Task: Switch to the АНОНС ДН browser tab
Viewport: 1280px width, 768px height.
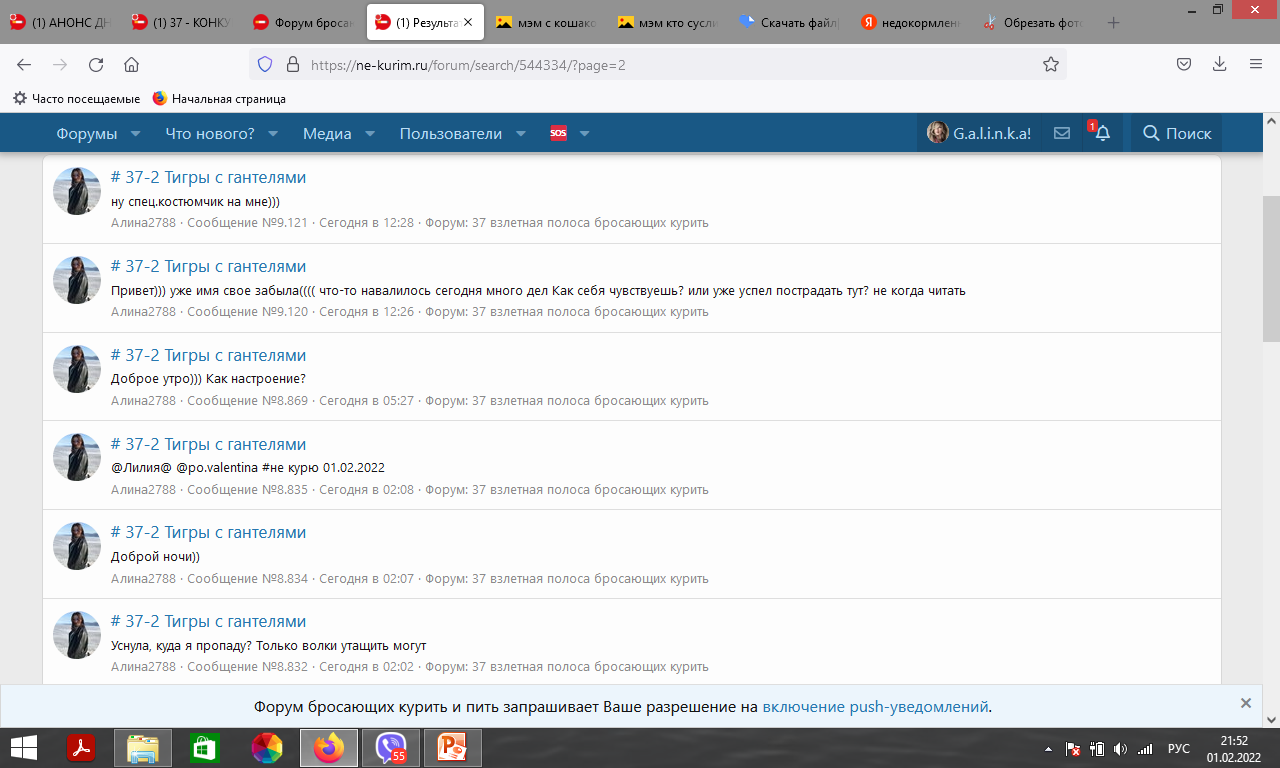Action: [61, 22]
